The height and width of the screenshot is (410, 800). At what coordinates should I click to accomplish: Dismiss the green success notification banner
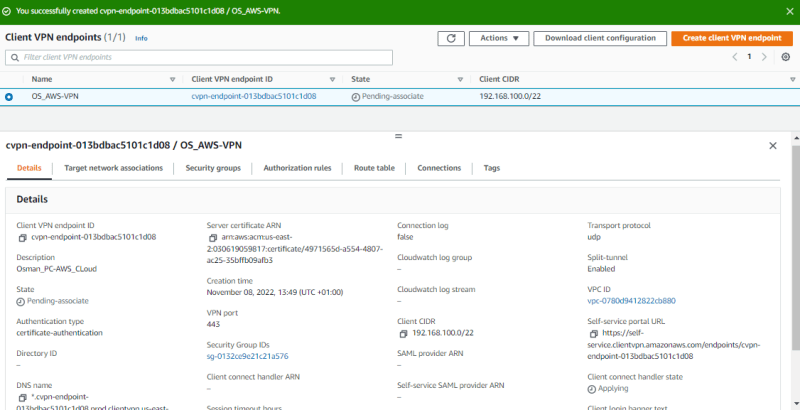pyautogui.click(x=789, y=11)
